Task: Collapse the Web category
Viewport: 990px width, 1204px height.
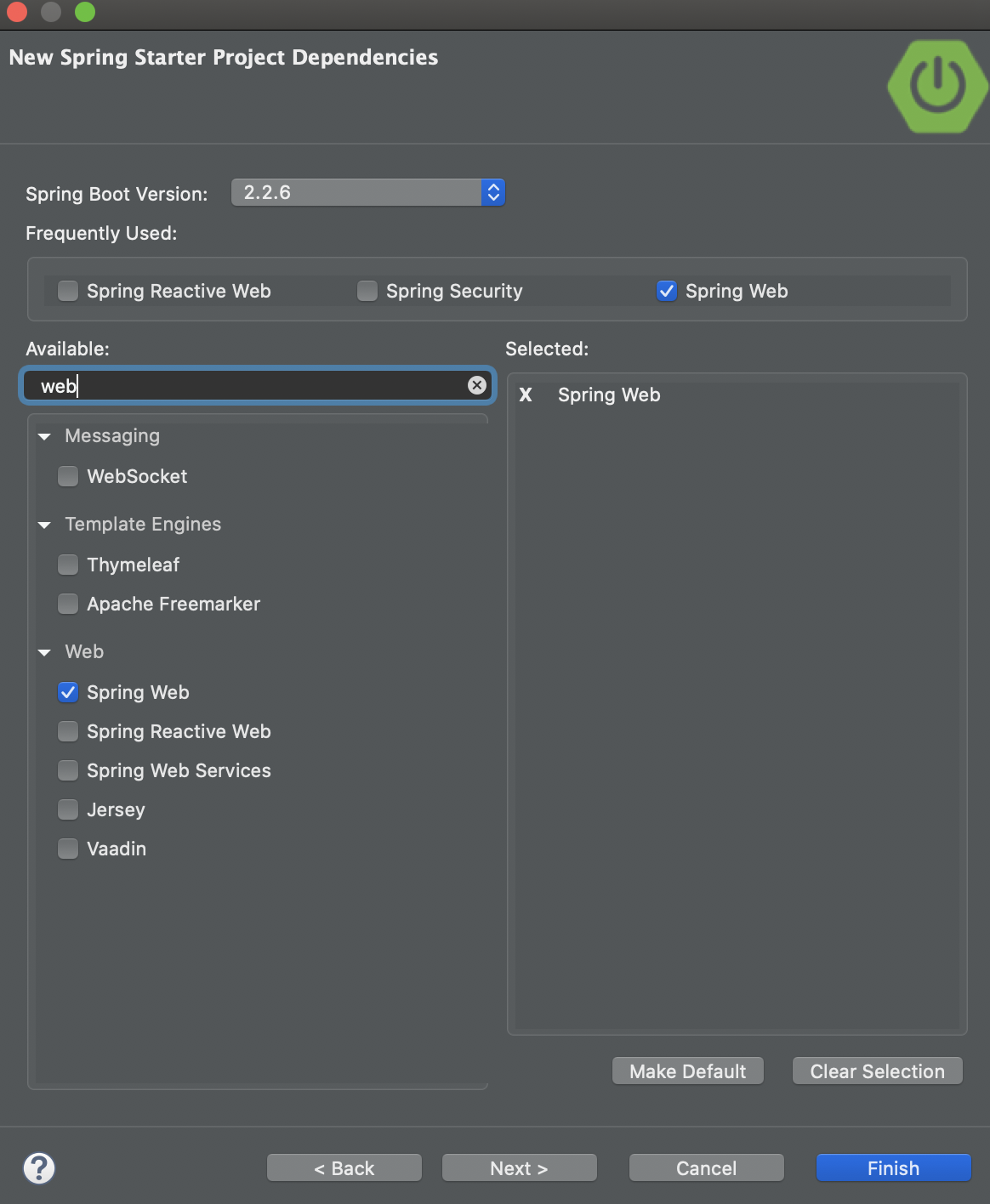Action: pos(44,652)
